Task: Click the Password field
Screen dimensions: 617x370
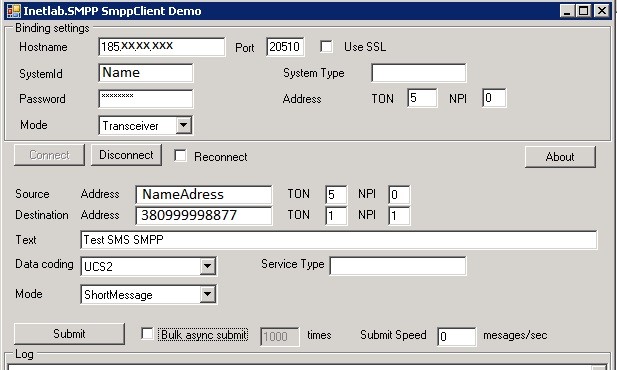Action: click(x=146, y=98)
